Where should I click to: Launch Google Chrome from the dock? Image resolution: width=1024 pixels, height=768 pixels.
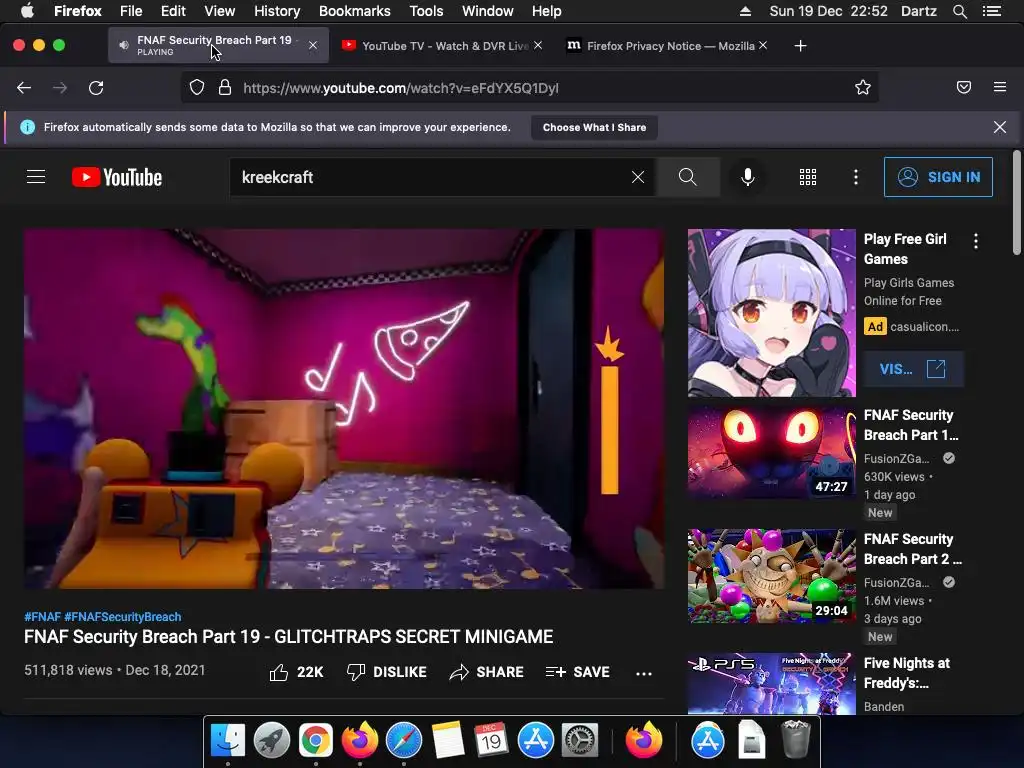coord(315,741)
